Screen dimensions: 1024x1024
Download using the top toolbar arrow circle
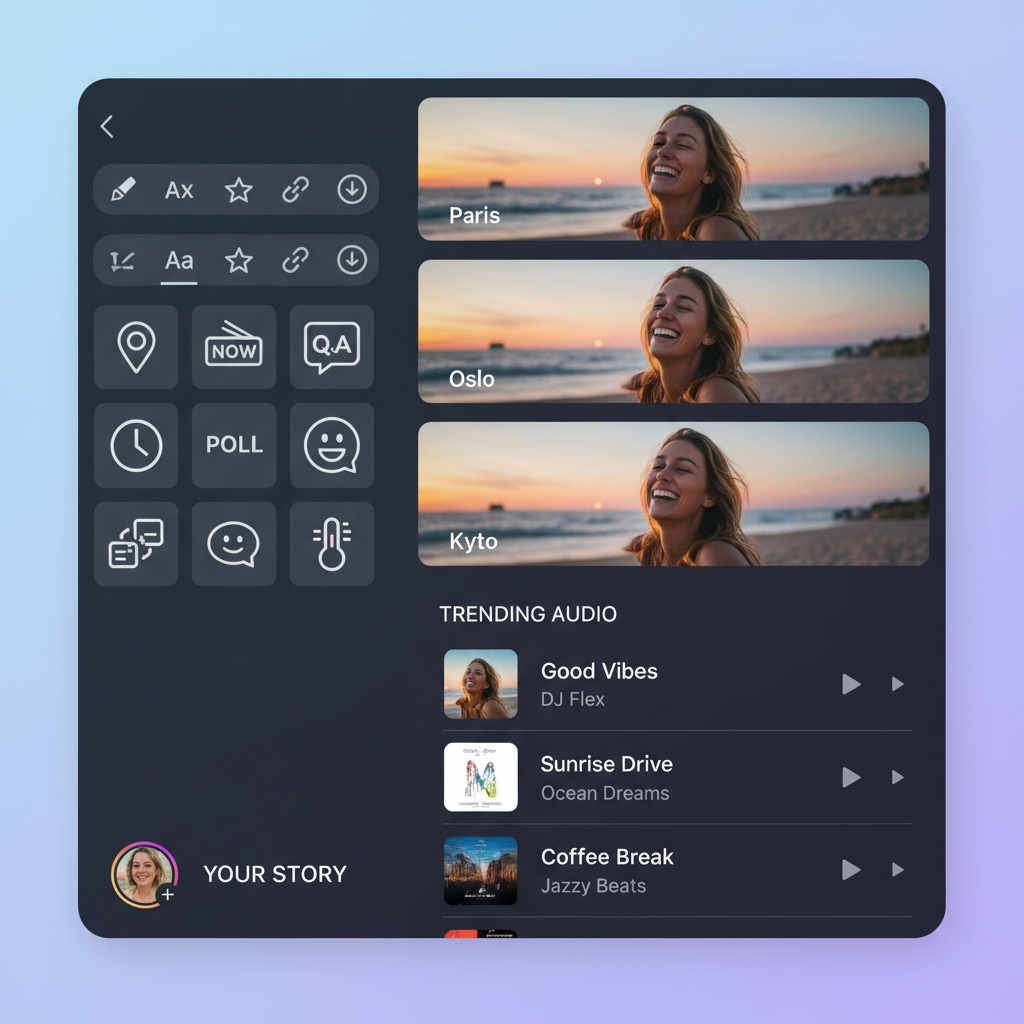(x=352, y=189)
